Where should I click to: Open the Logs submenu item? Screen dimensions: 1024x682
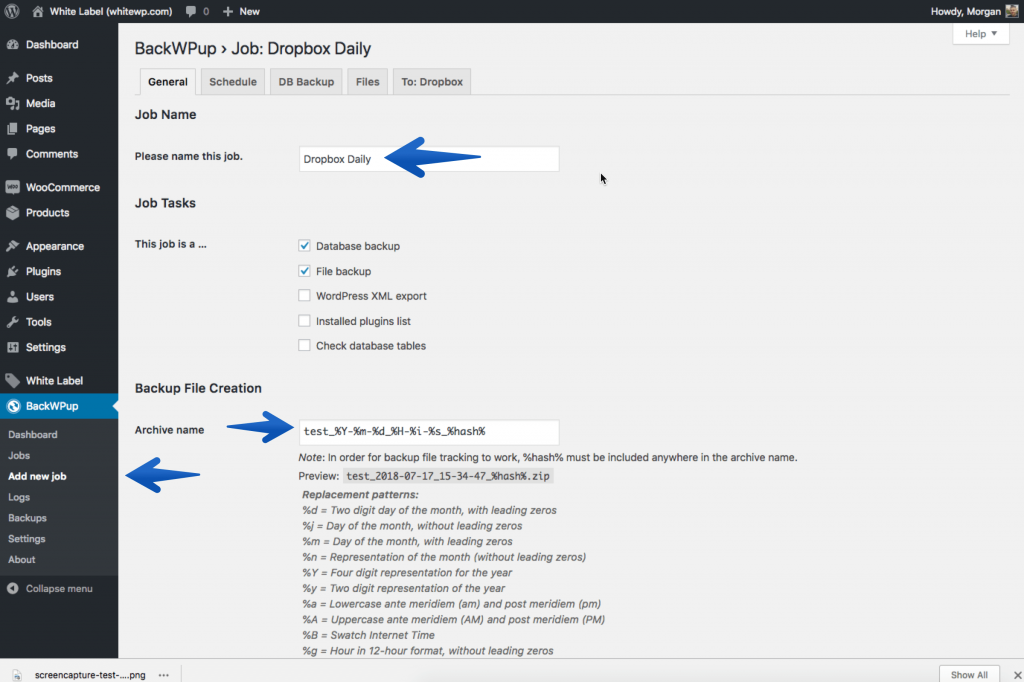(19, 497)
